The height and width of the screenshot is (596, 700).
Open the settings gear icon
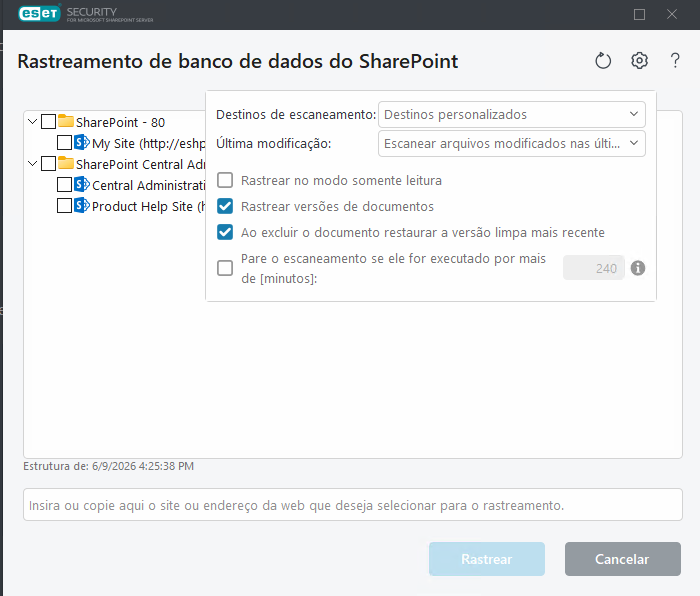639,60
